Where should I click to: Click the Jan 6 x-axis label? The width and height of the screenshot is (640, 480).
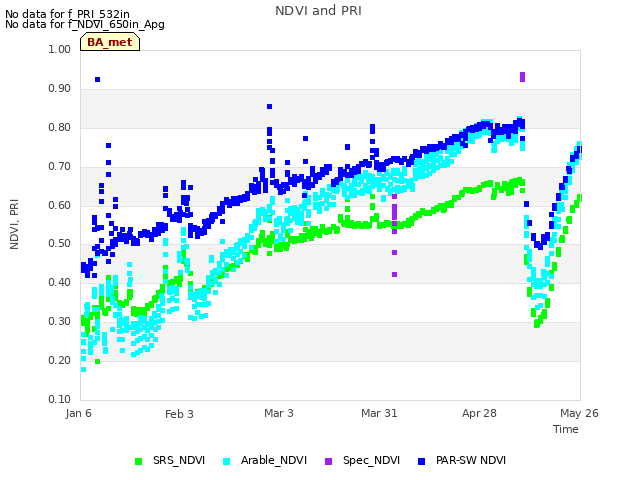pos(78,413)
